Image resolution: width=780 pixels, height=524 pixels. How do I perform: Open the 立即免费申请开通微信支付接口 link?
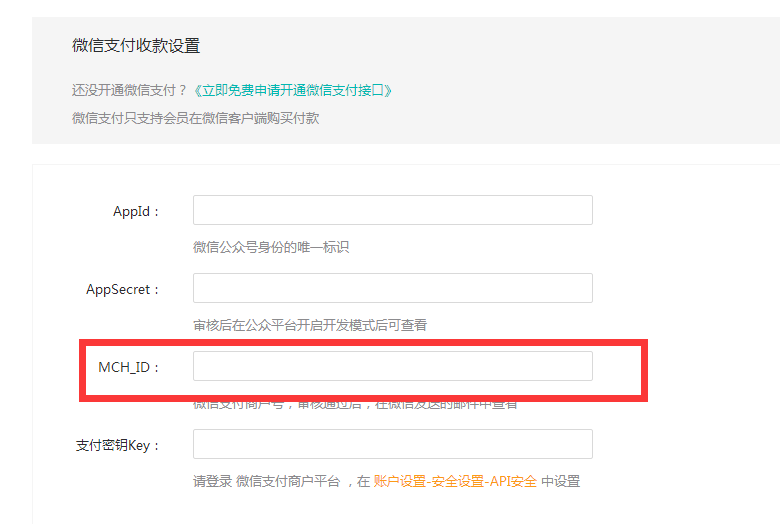[x=292, y=90]
